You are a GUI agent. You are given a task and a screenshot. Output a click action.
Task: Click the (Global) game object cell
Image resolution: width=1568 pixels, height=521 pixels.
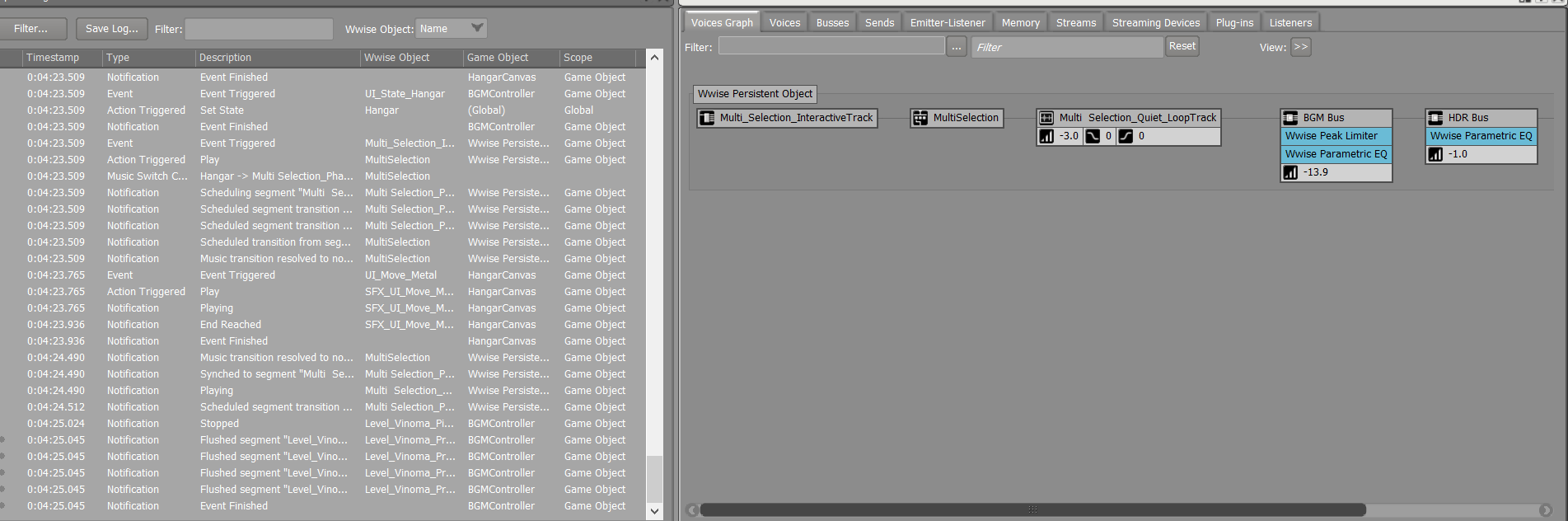487,110
